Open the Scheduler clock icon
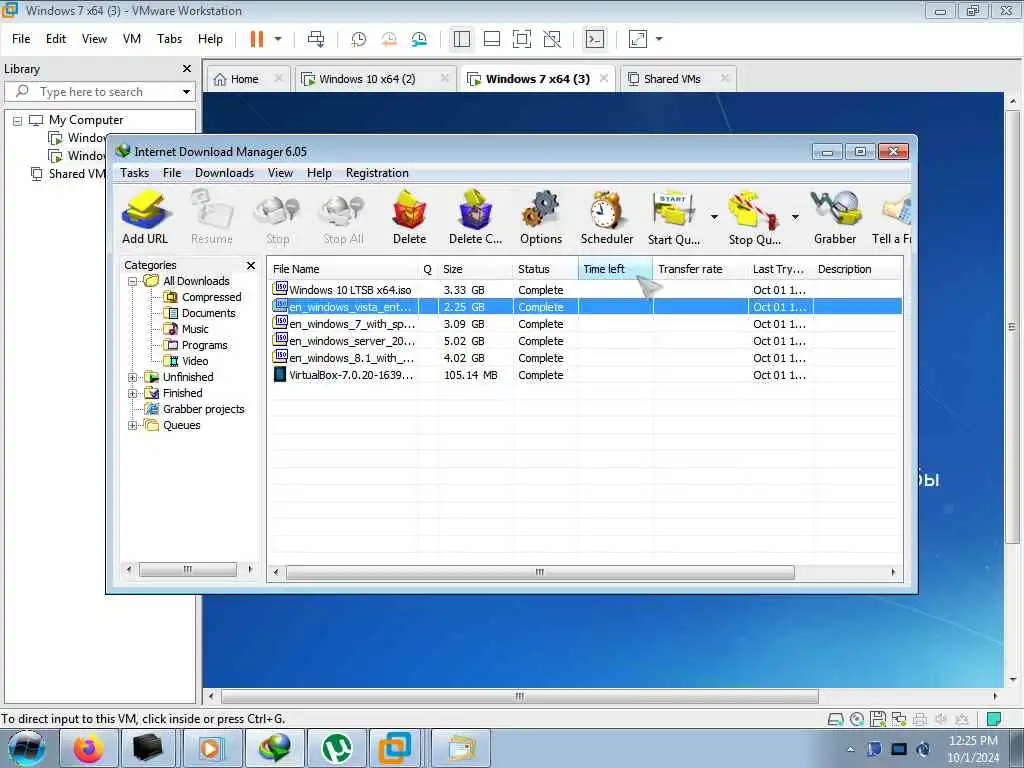The width and height of the screenshot is (1024, 768). point(607,217)
